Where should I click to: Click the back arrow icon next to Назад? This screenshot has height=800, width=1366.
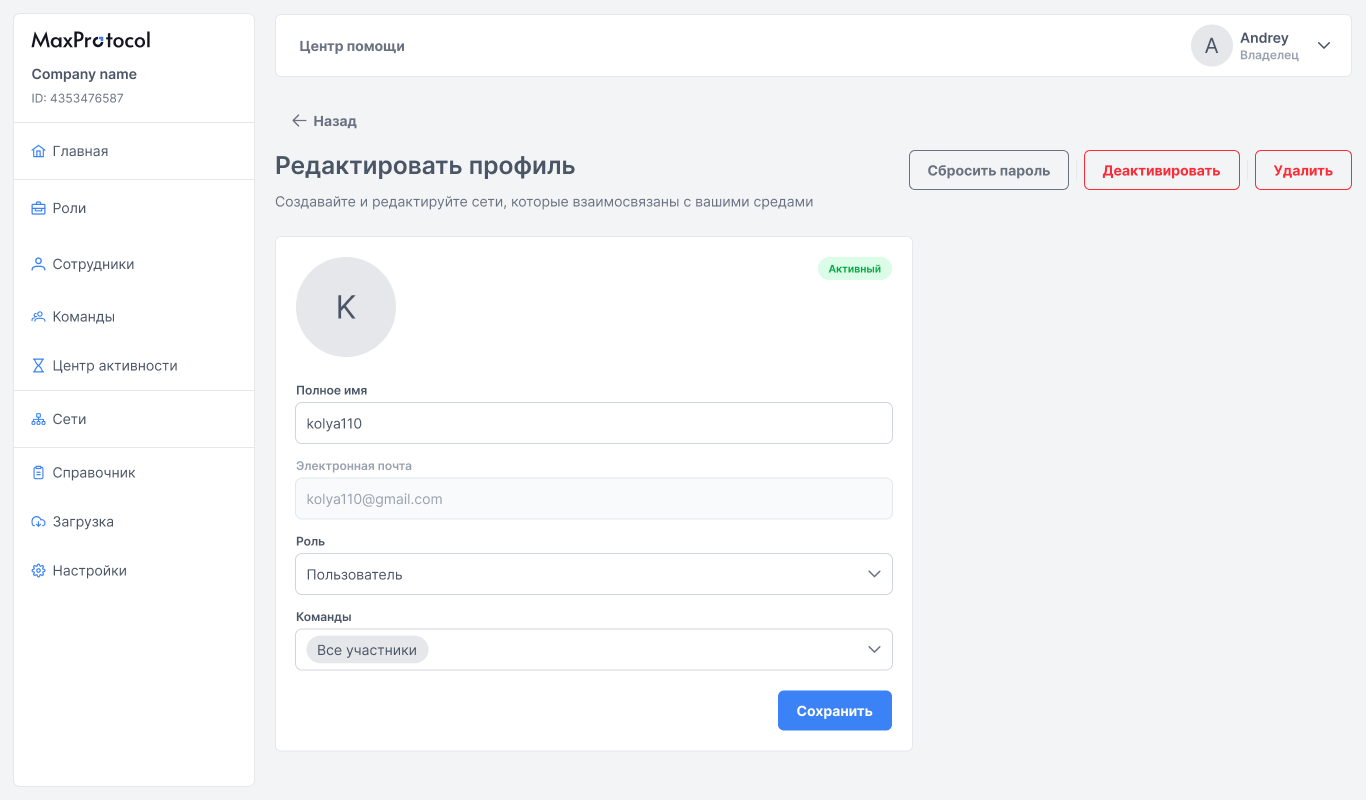tap(299, 121)
